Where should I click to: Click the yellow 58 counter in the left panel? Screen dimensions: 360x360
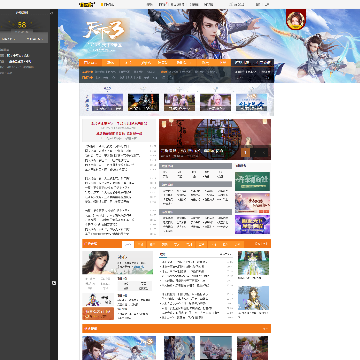pyautogui.click(x=22, y=25)
